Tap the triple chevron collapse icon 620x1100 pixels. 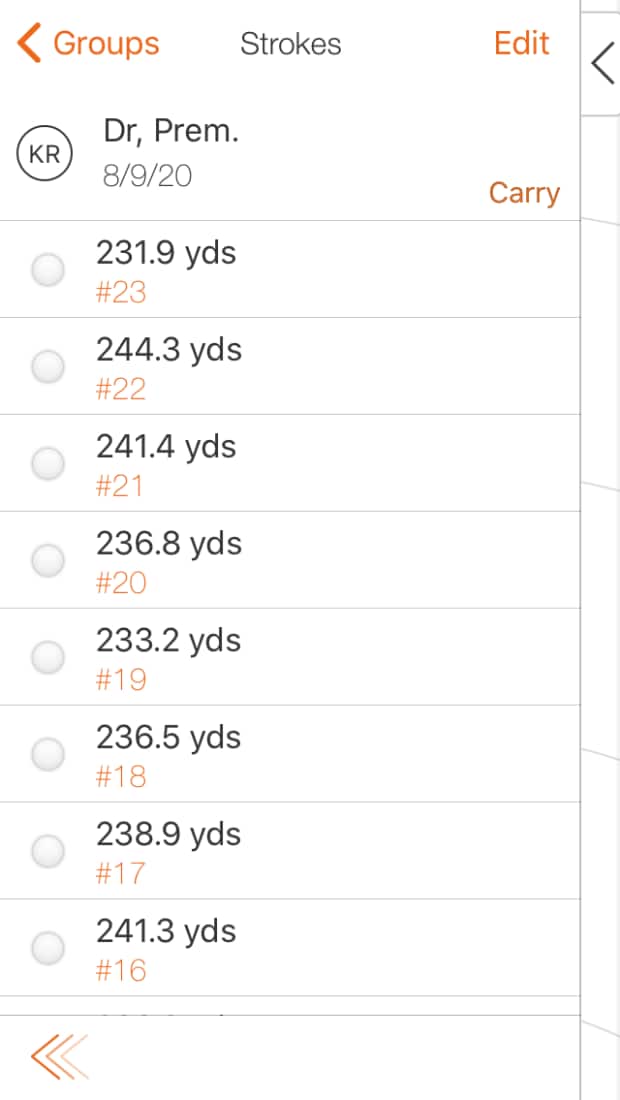59,1057
